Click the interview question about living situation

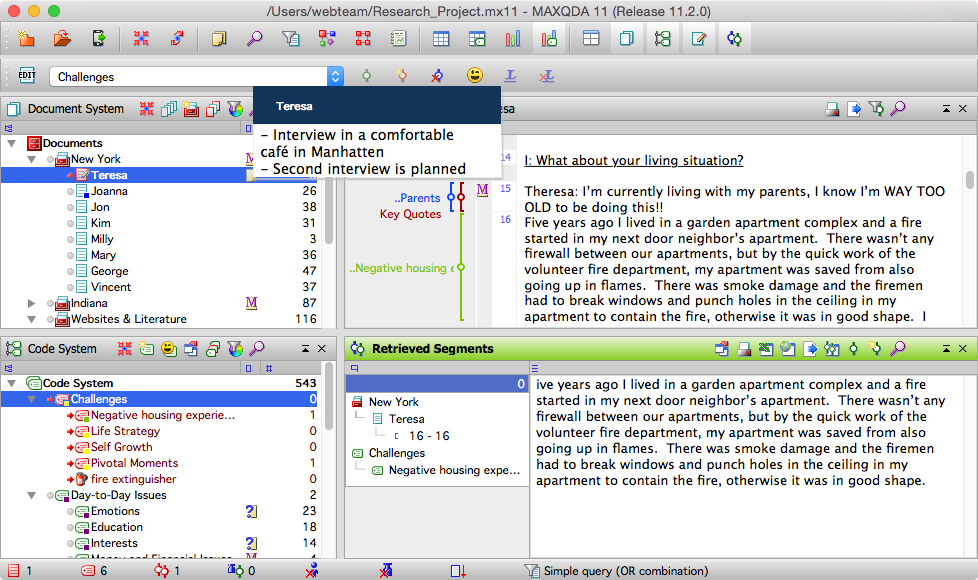634,160
